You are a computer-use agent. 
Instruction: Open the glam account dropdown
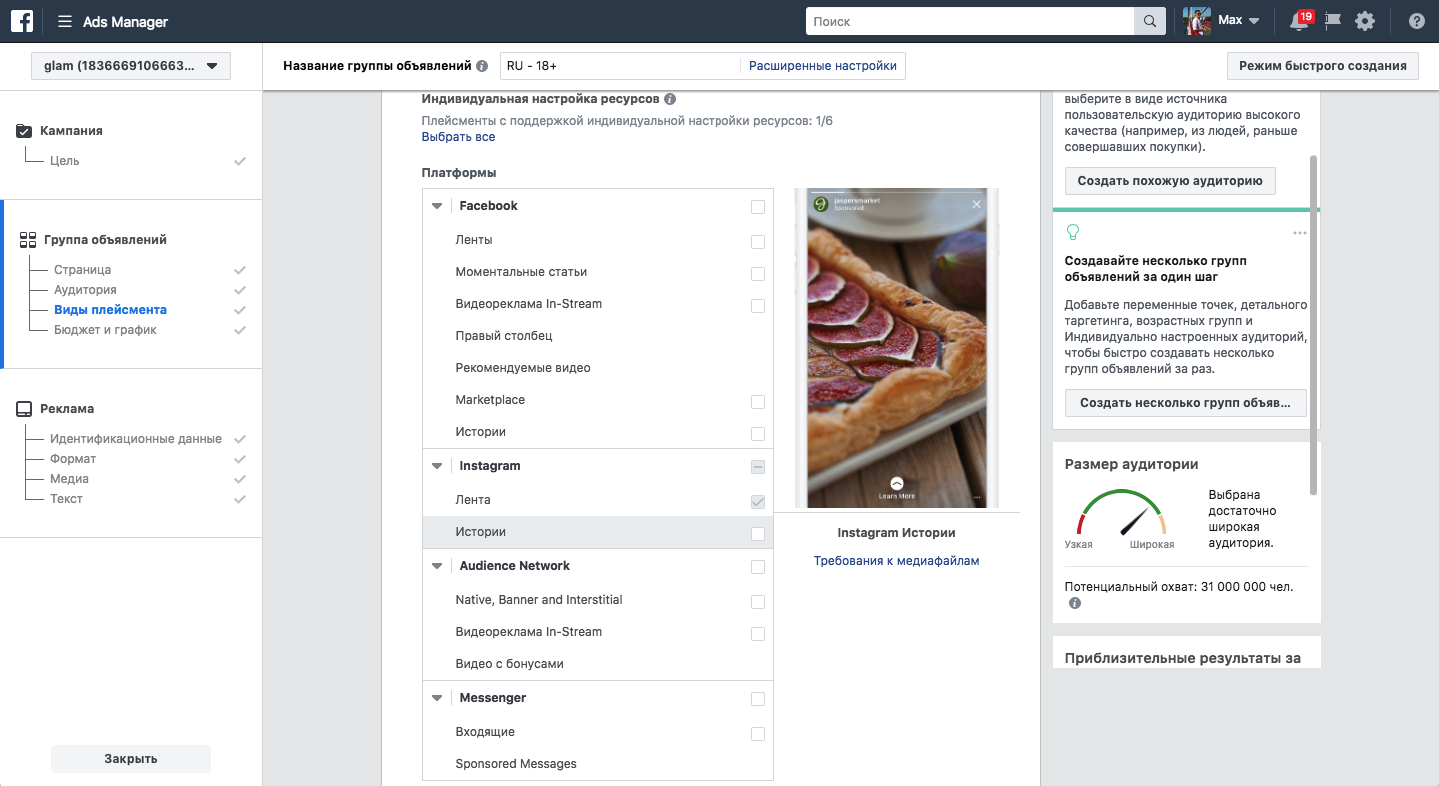[131, 66]
